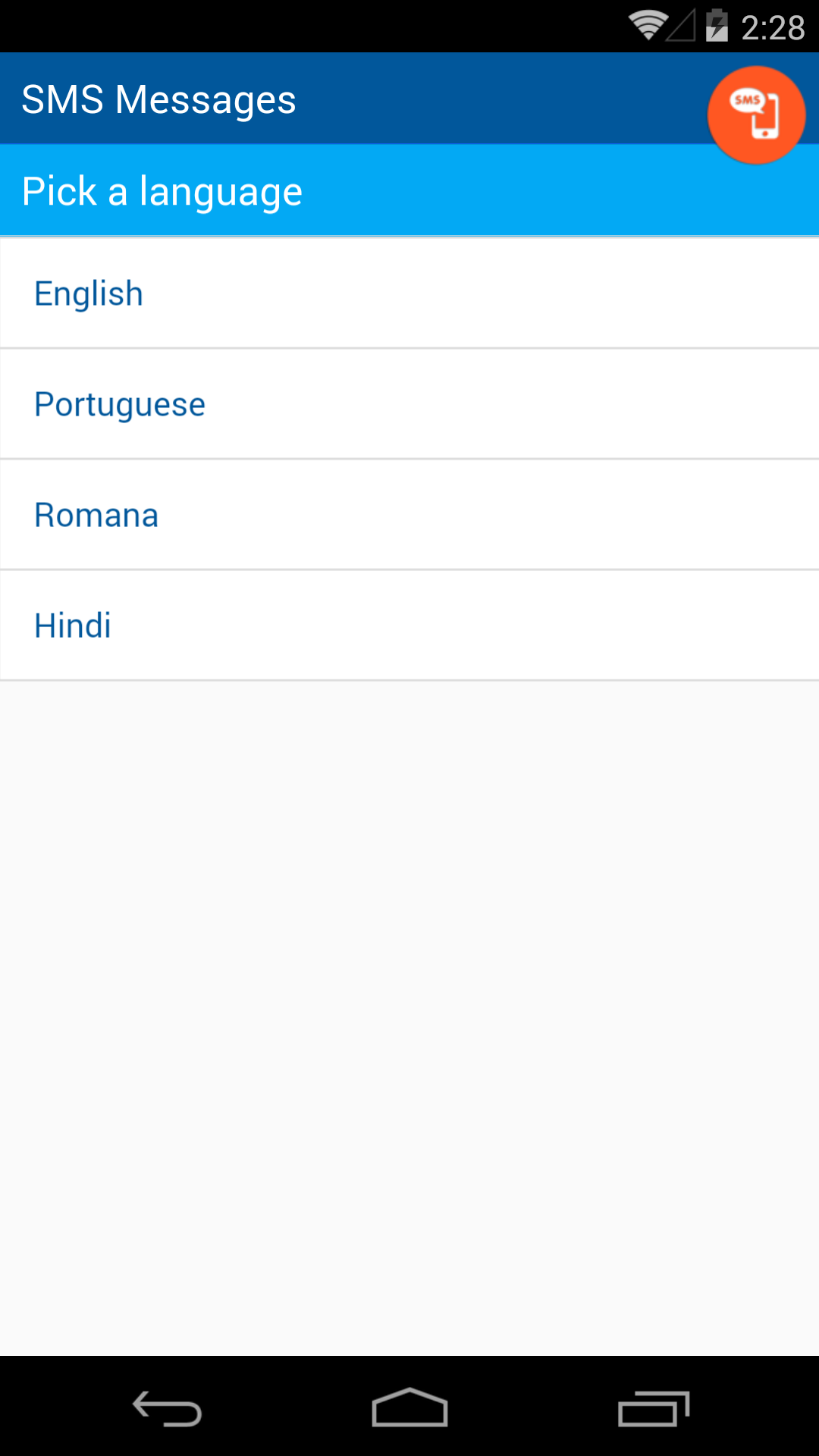Tap the orange SMS floating icon

pyautogui.click(x=756, y=115)
